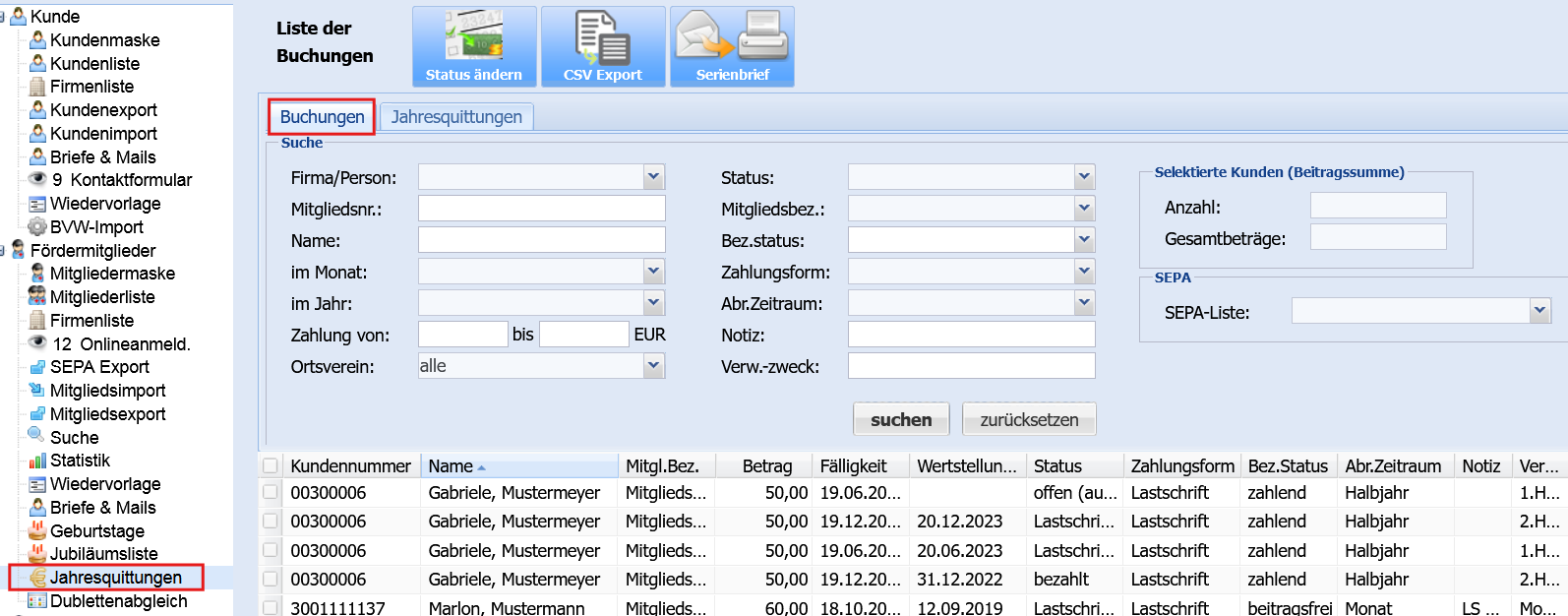
Task: Sort by the Fälligkeit column header
Action: 861,465
